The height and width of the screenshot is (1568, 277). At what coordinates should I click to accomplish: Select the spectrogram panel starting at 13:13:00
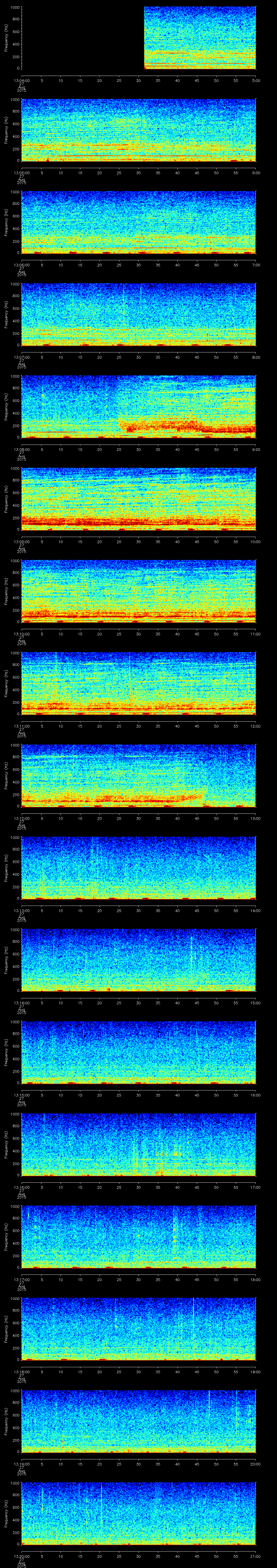pos(139,869)
